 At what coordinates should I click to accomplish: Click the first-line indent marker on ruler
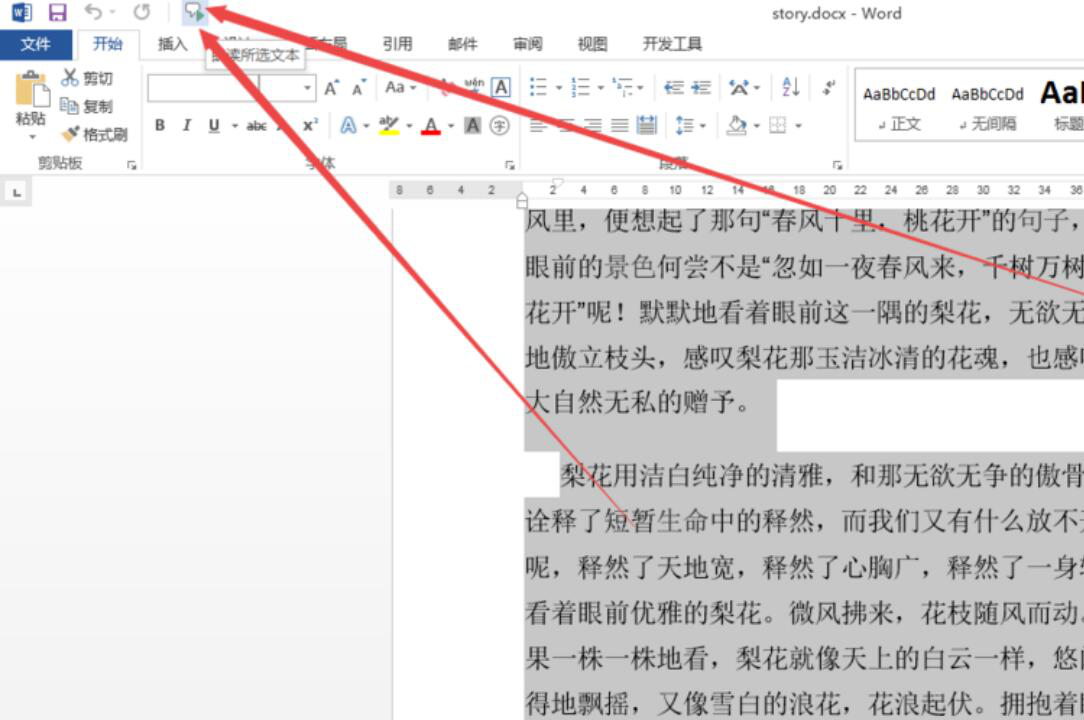pyautogui.click(x=557, y=183)
